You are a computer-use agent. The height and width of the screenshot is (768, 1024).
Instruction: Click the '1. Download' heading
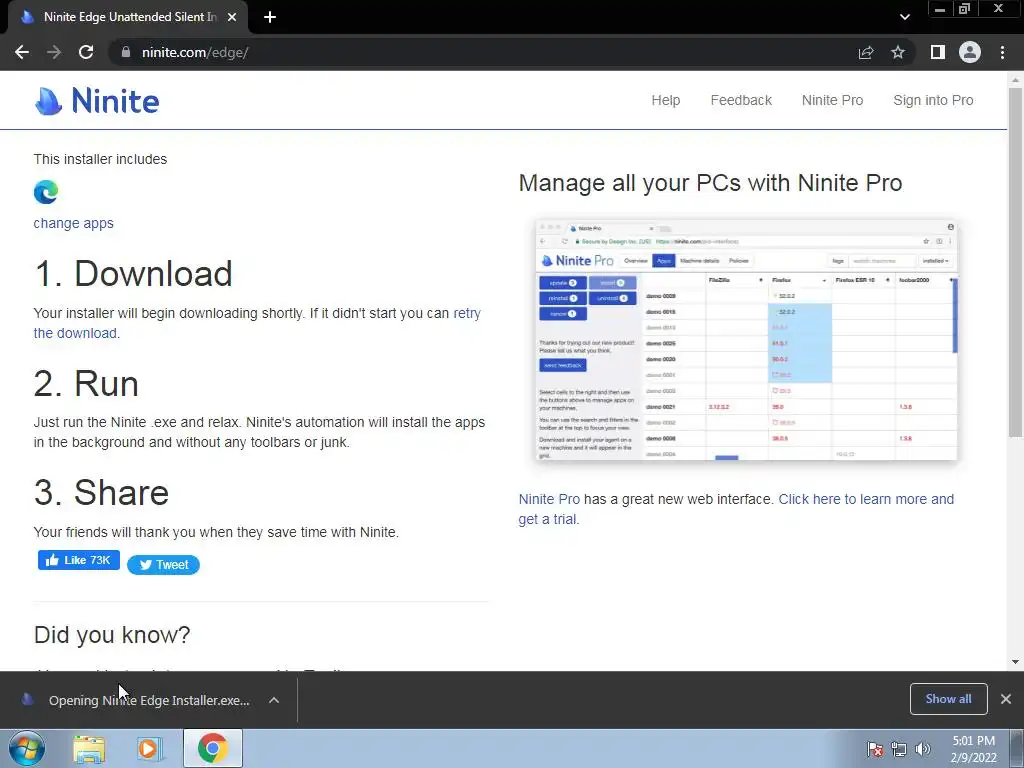[x=133, y=274]
